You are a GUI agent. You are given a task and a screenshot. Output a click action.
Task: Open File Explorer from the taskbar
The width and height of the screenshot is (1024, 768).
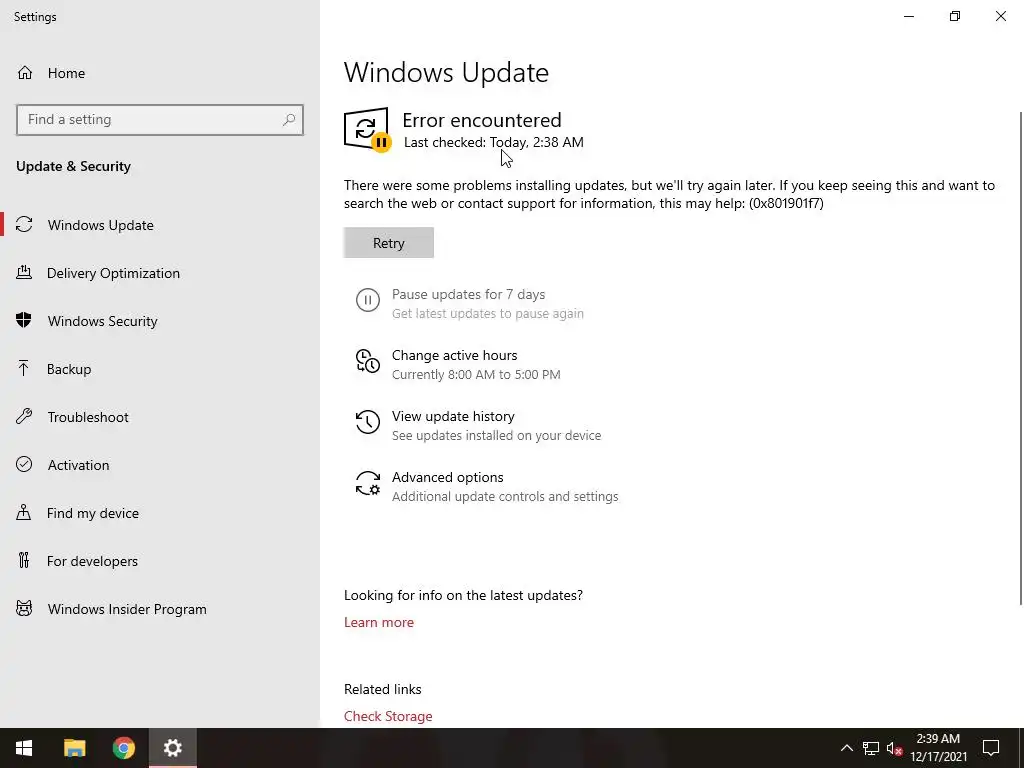pos(74,748)
